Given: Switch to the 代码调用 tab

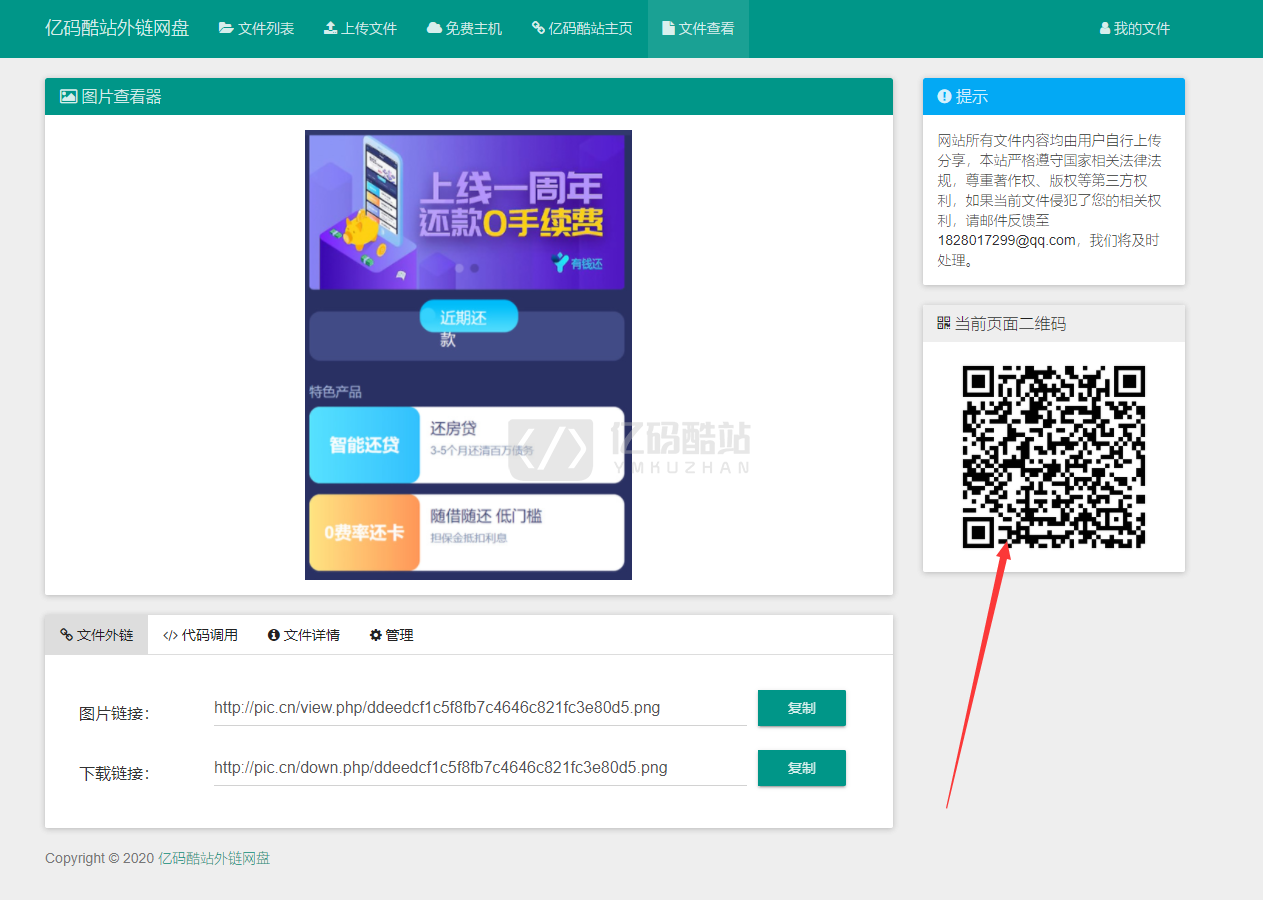Looking at the screenshot, I should pyautogui.click(x=200, y=635).
